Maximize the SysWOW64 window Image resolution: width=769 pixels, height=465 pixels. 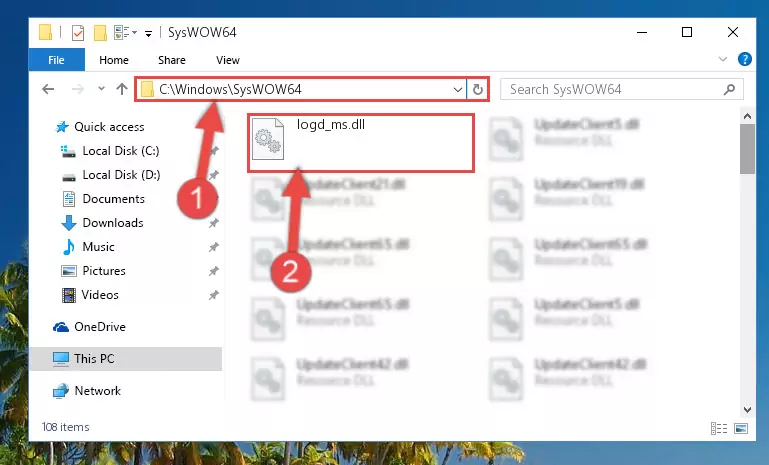pyautogui.click(x=687, y=32)
